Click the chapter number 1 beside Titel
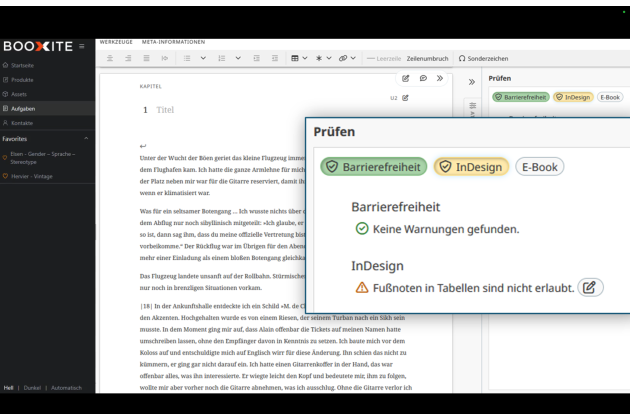 (x=145, y=110)
